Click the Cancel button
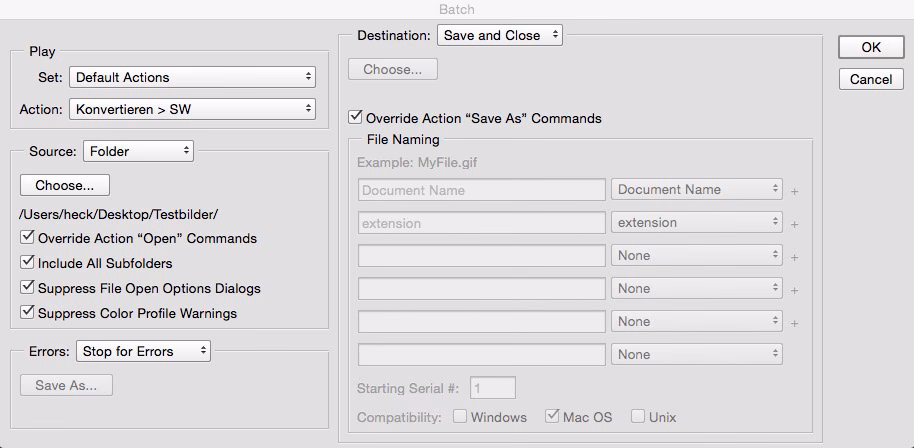Viewport: 914px width, 448px height. (870, 79)
